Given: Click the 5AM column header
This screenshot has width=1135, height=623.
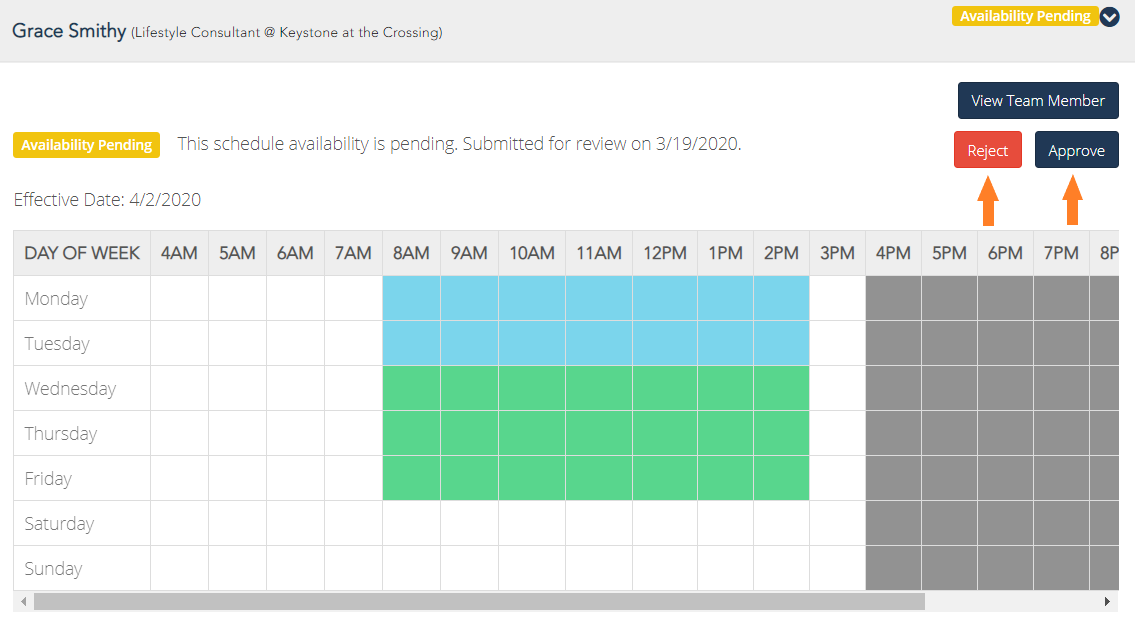Looking at the screenshot, I should (237, 253).
